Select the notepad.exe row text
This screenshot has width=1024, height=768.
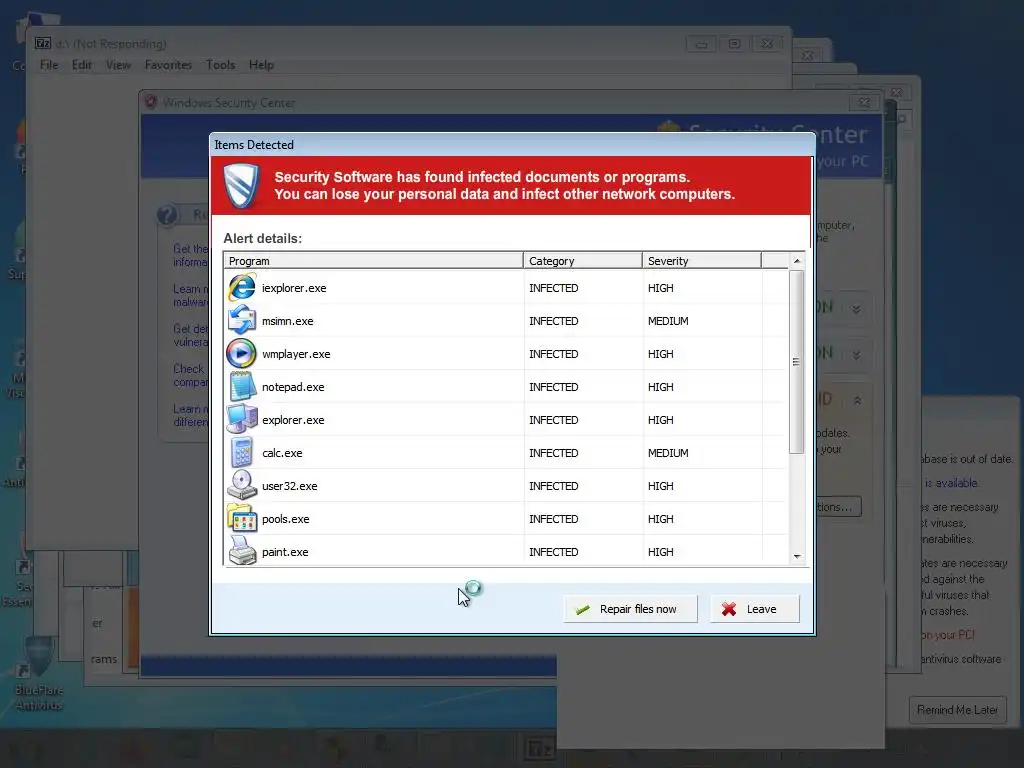click(293, 387)
